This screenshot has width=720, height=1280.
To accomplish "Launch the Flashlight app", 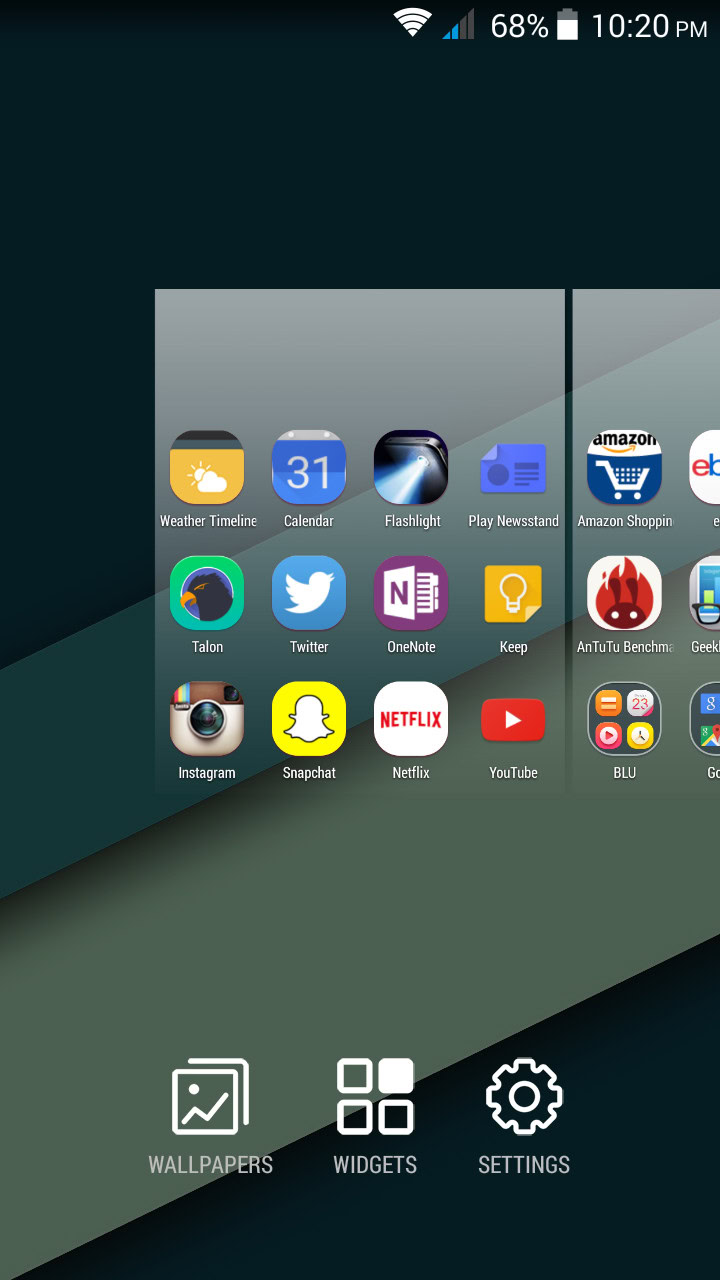I will coord(411,468).
